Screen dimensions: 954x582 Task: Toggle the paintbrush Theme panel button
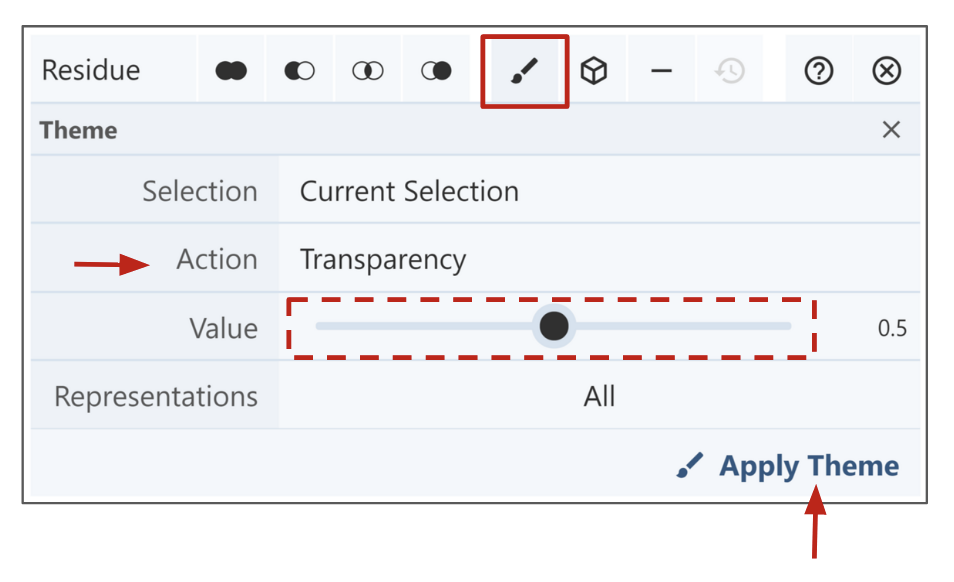pos(524,71)
